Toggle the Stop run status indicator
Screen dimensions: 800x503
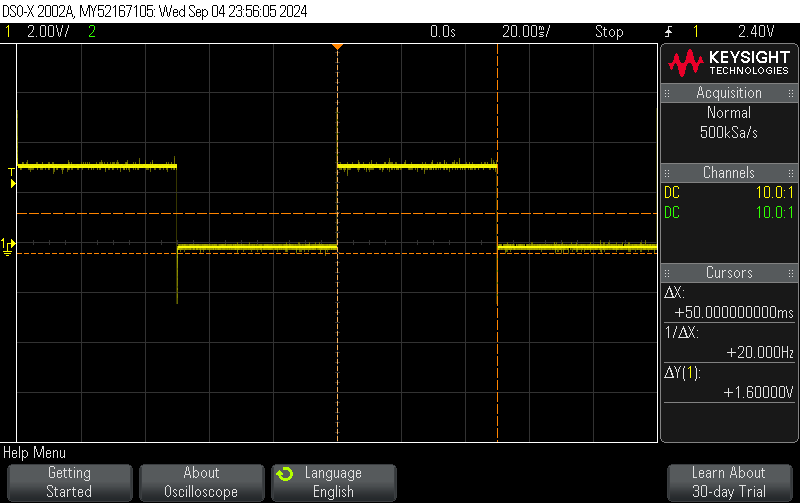[x=609, y=32]
